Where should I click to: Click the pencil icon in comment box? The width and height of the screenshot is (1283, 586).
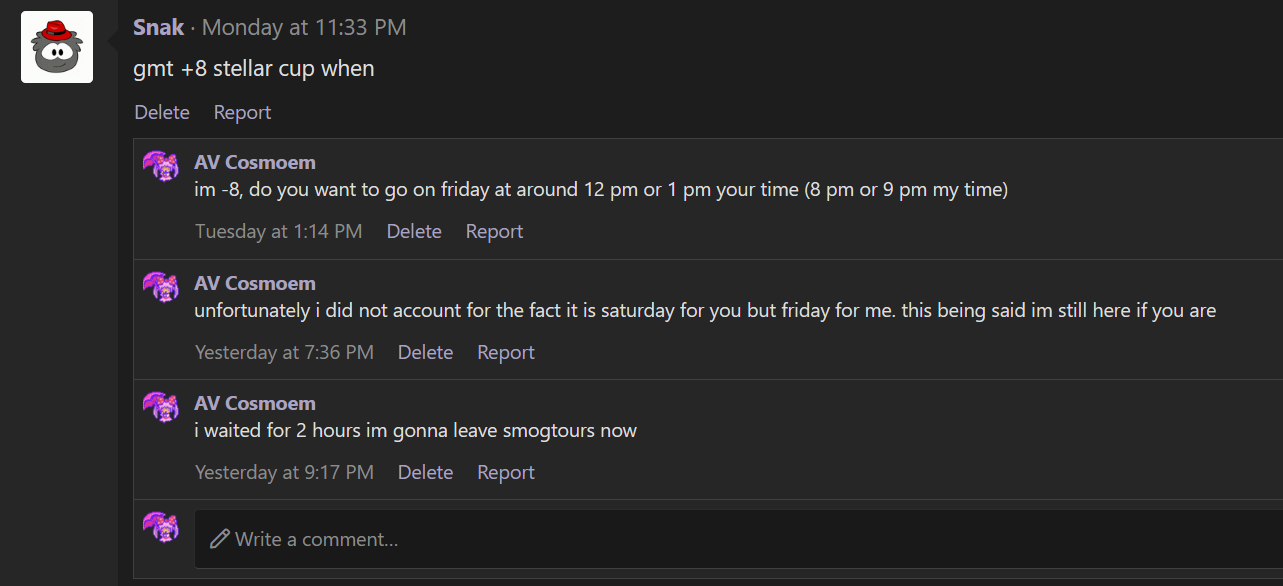pyautogui.click(x=220, y=539)
